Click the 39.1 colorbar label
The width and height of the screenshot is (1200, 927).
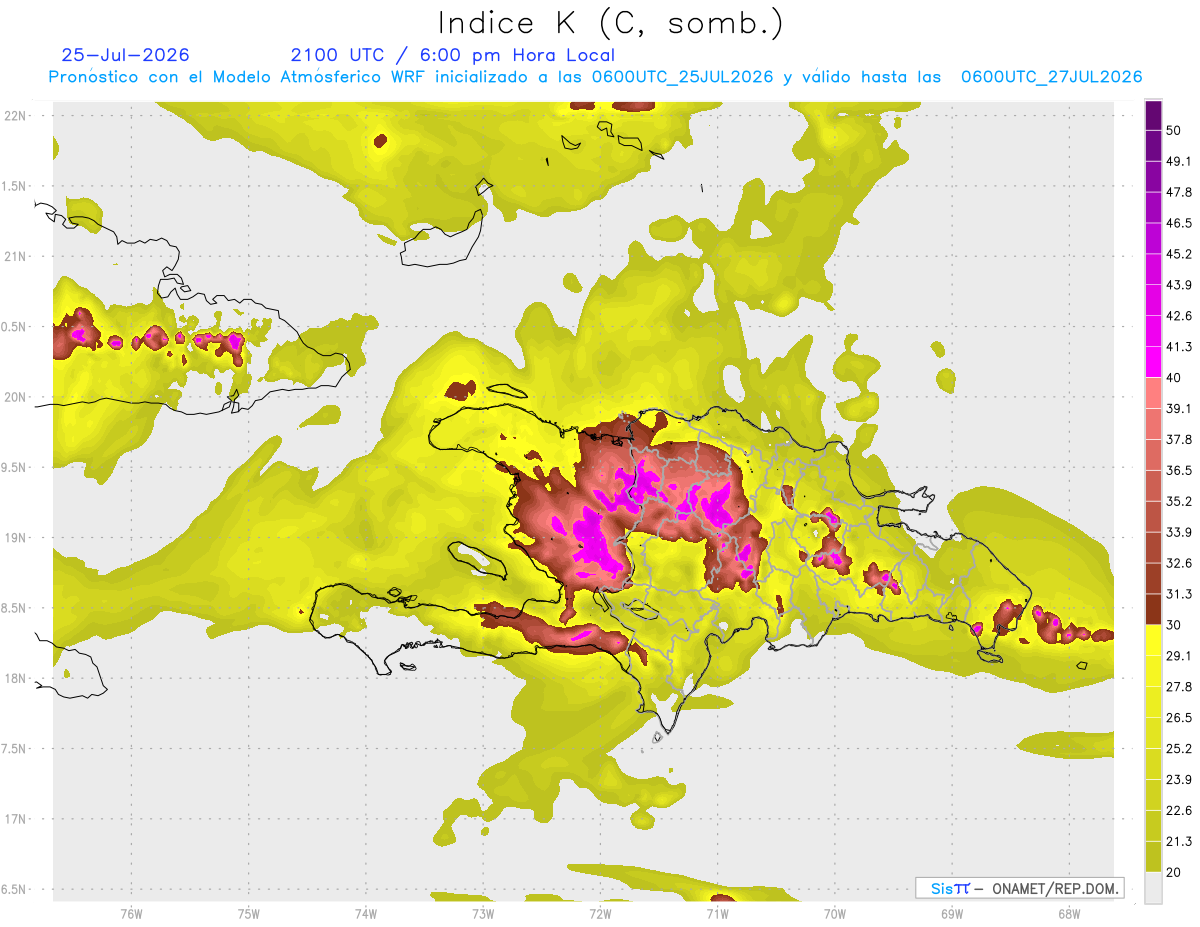click(1179, 408)
